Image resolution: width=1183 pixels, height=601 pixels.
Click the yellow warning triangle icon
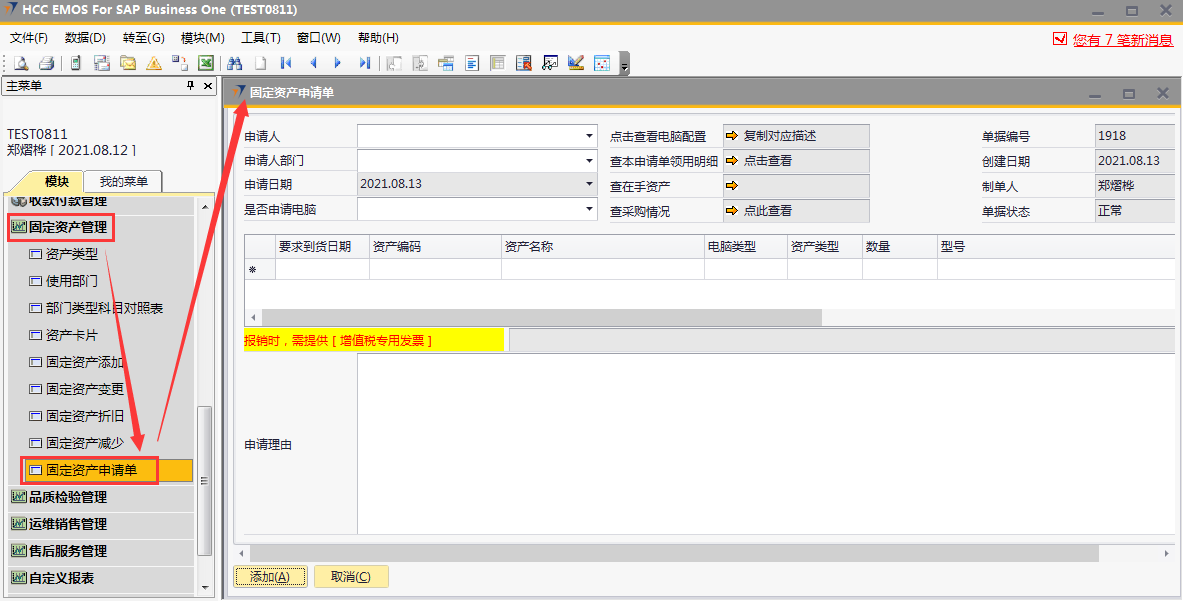[154, 63]
